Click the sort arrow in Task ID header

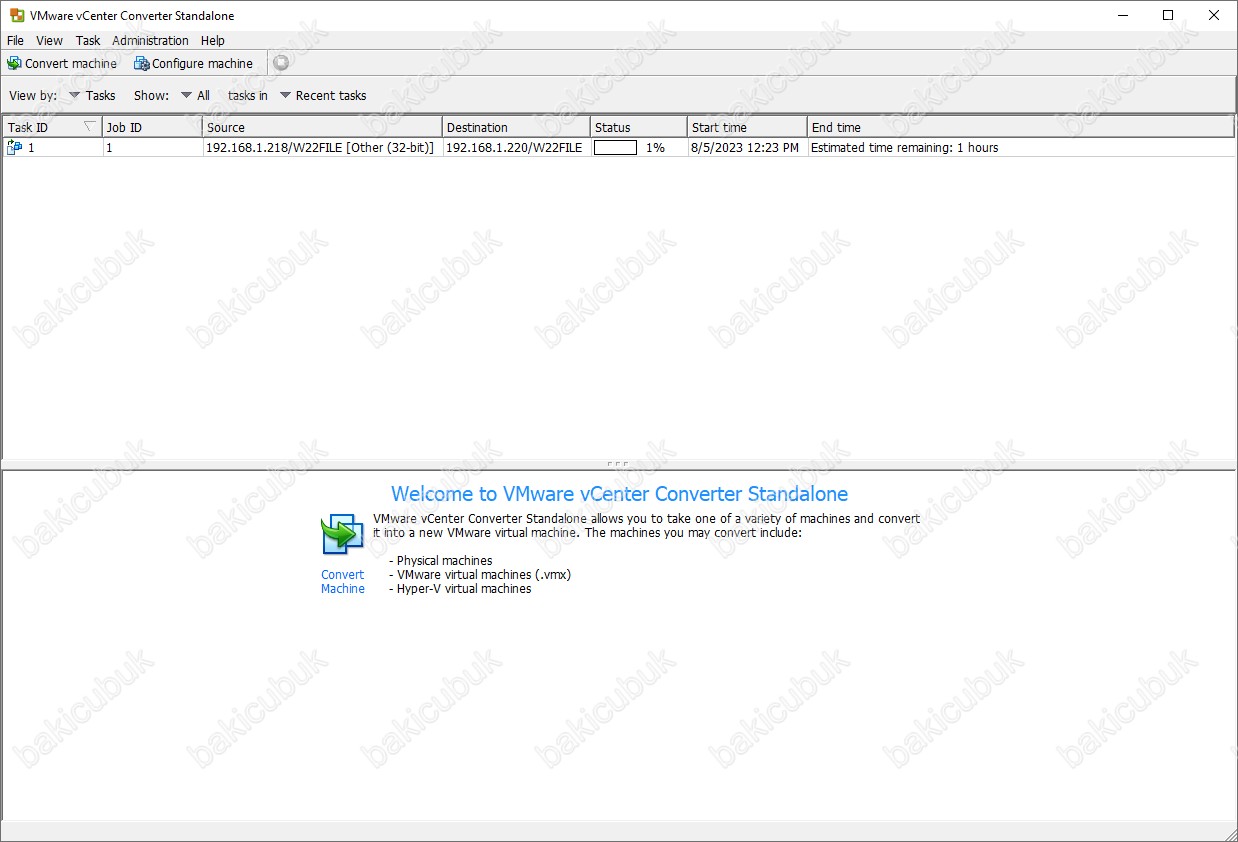coord(90,127)
